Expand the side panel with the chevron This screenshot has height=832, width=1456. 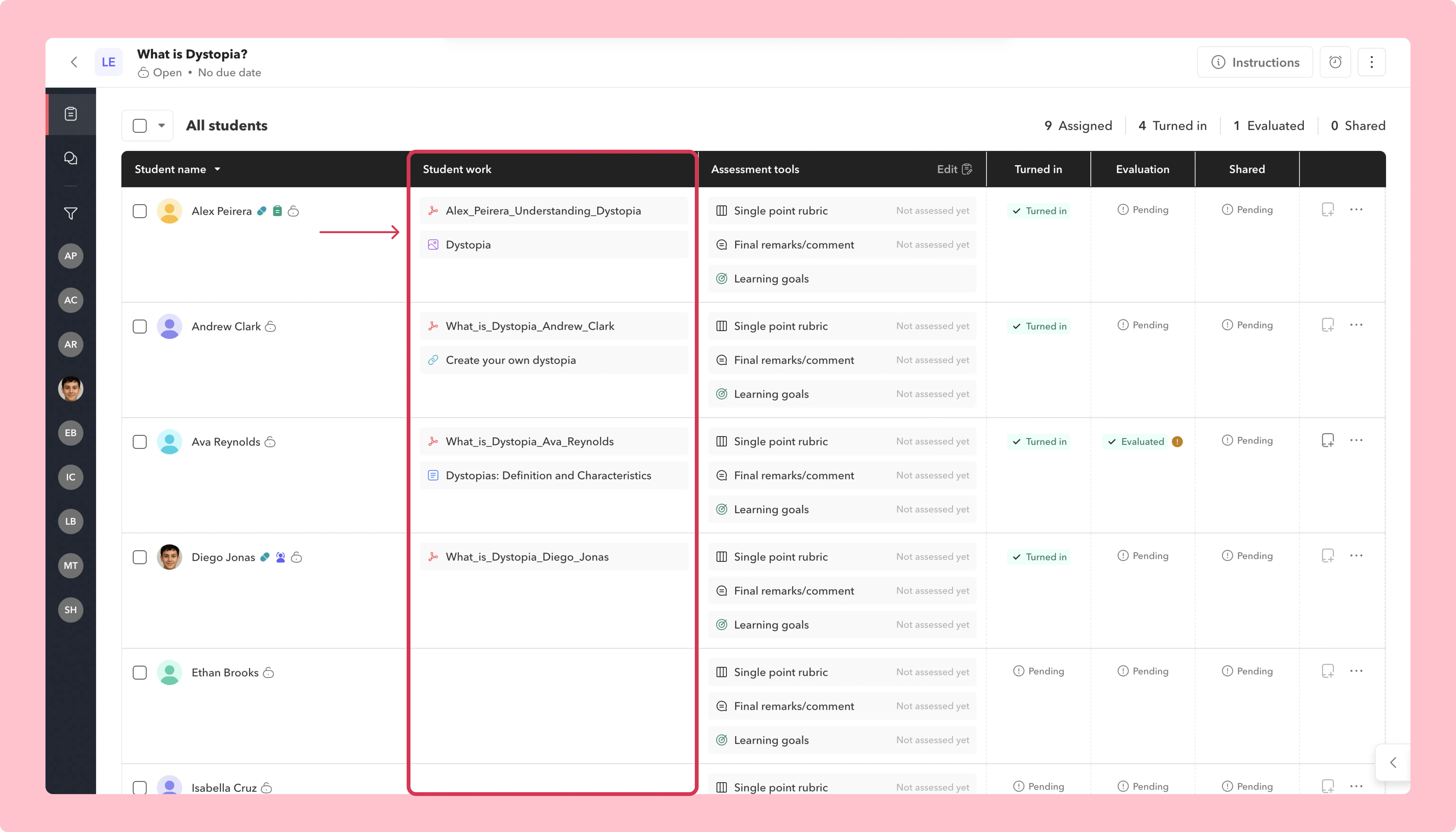[1393, 762]
